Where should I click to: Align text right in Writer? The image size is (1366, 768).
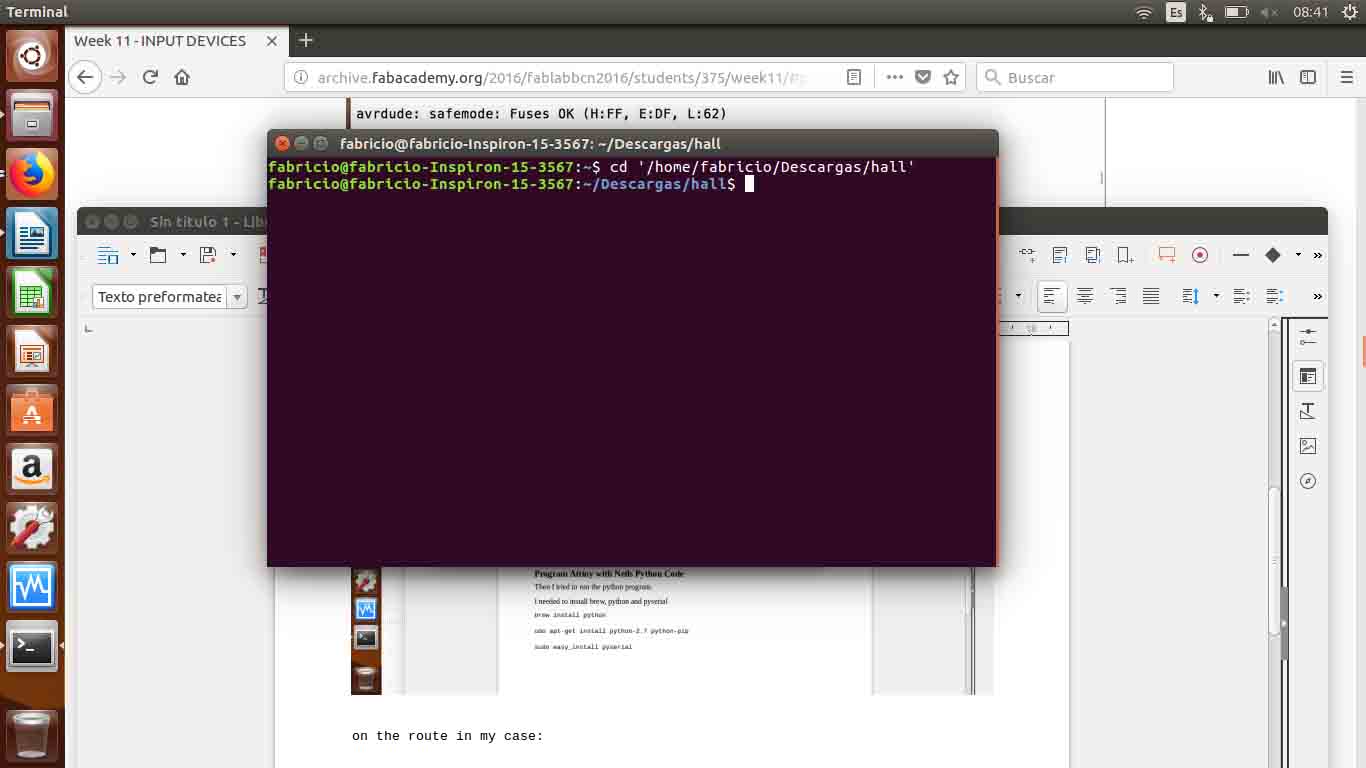coord(1118,296)
